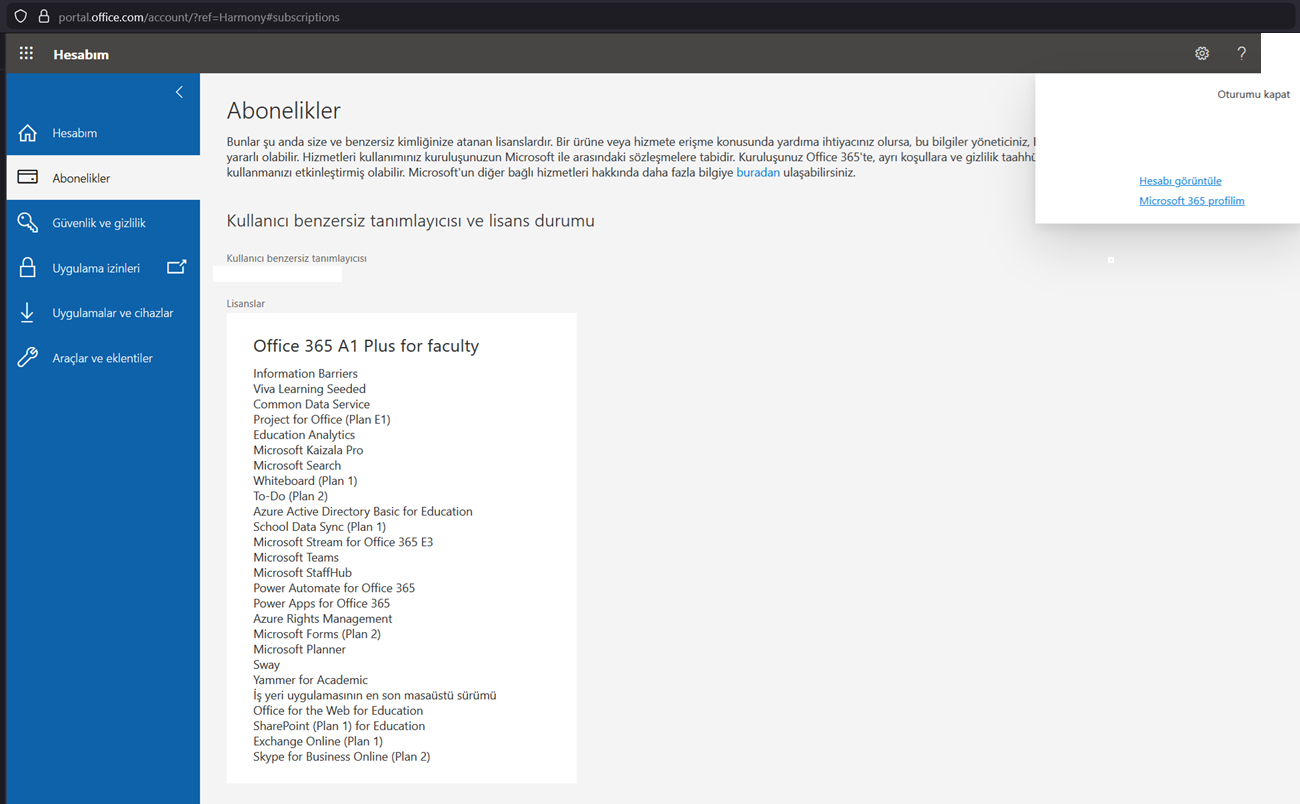
Task: Click the Microsoft Teams license entry
Action: tap(296, 558)
